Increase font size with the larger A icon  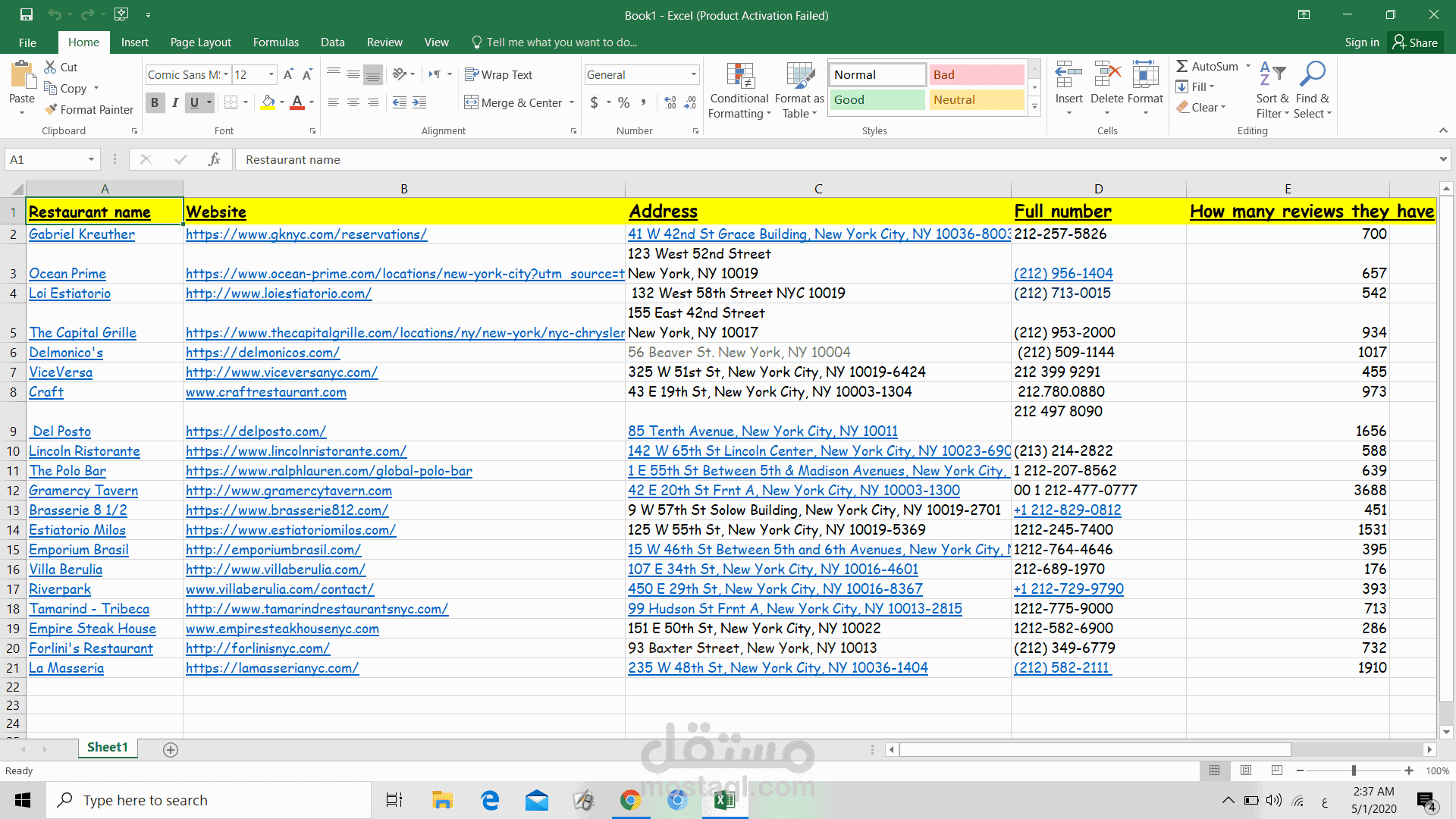coord(288,74)
